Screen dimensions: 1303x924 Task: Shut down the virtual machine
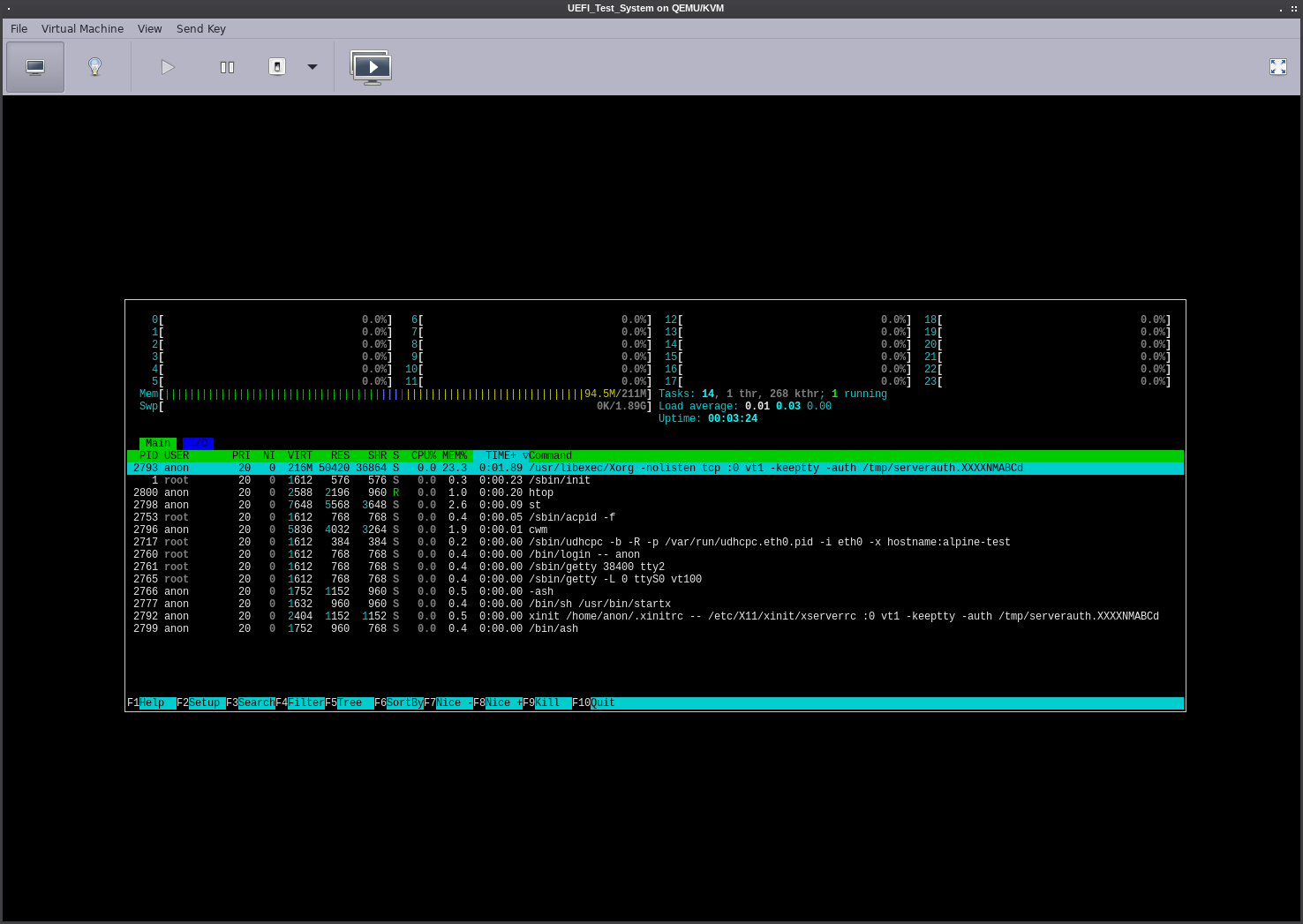pos(277,67)
